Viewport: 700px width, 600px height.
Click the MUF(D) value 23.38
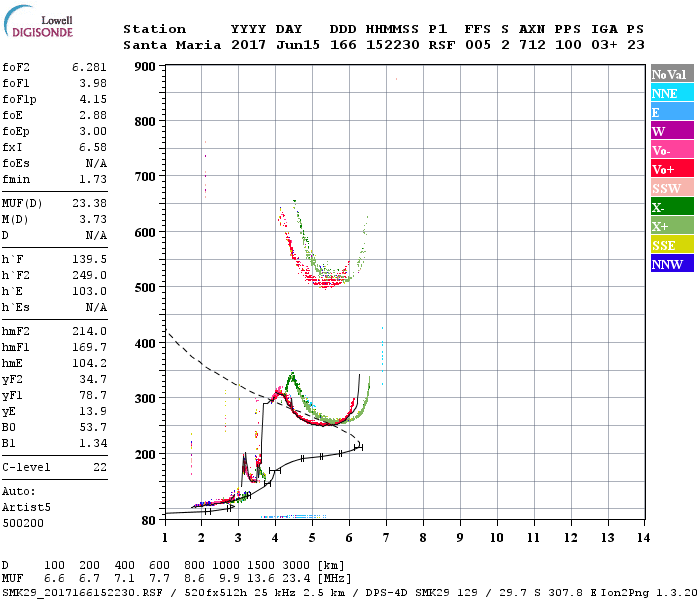pyautogui.click(x=89, y=204)
